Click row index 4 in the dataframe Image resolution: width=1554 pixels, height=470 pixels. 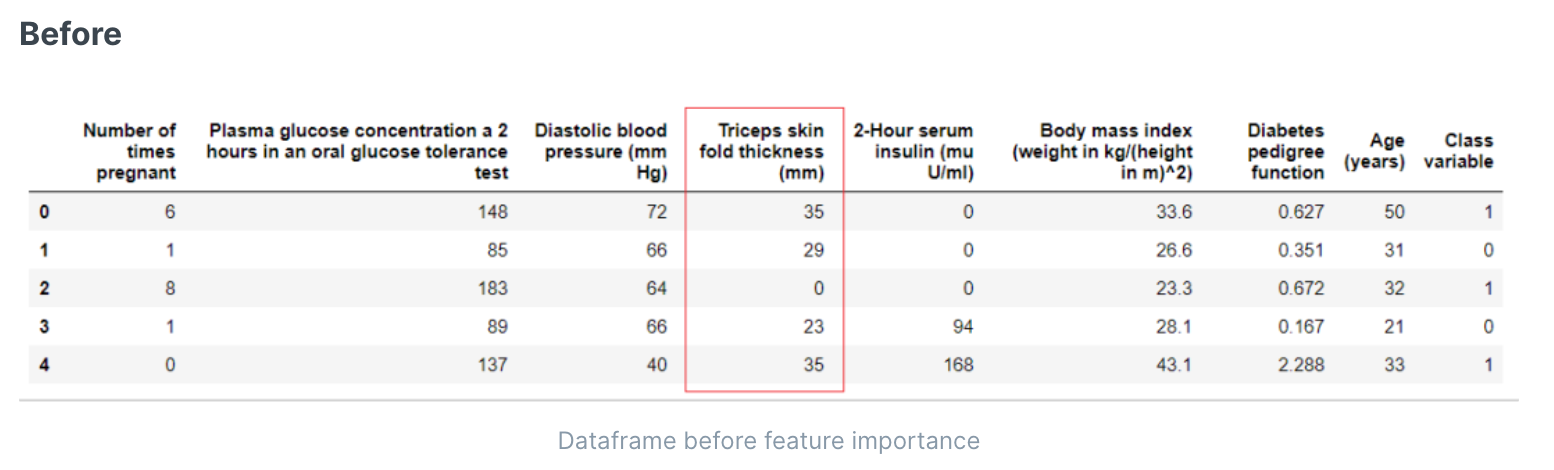pos(44,365)
